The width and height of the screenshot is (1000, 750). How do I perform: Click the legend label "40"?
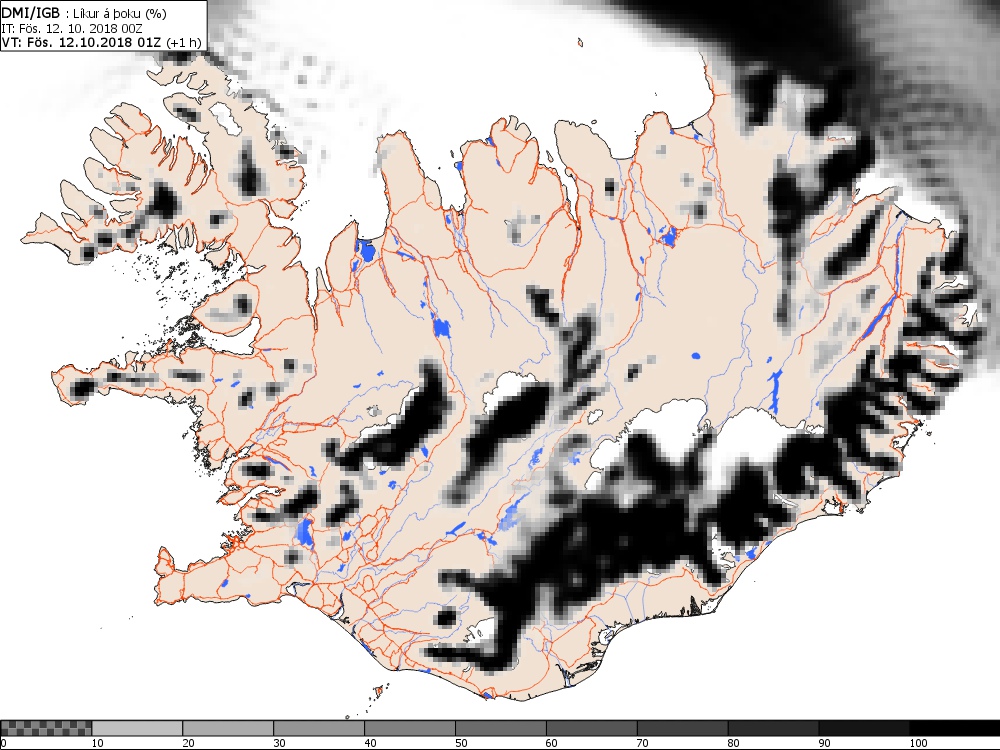[x=370, y=743]
